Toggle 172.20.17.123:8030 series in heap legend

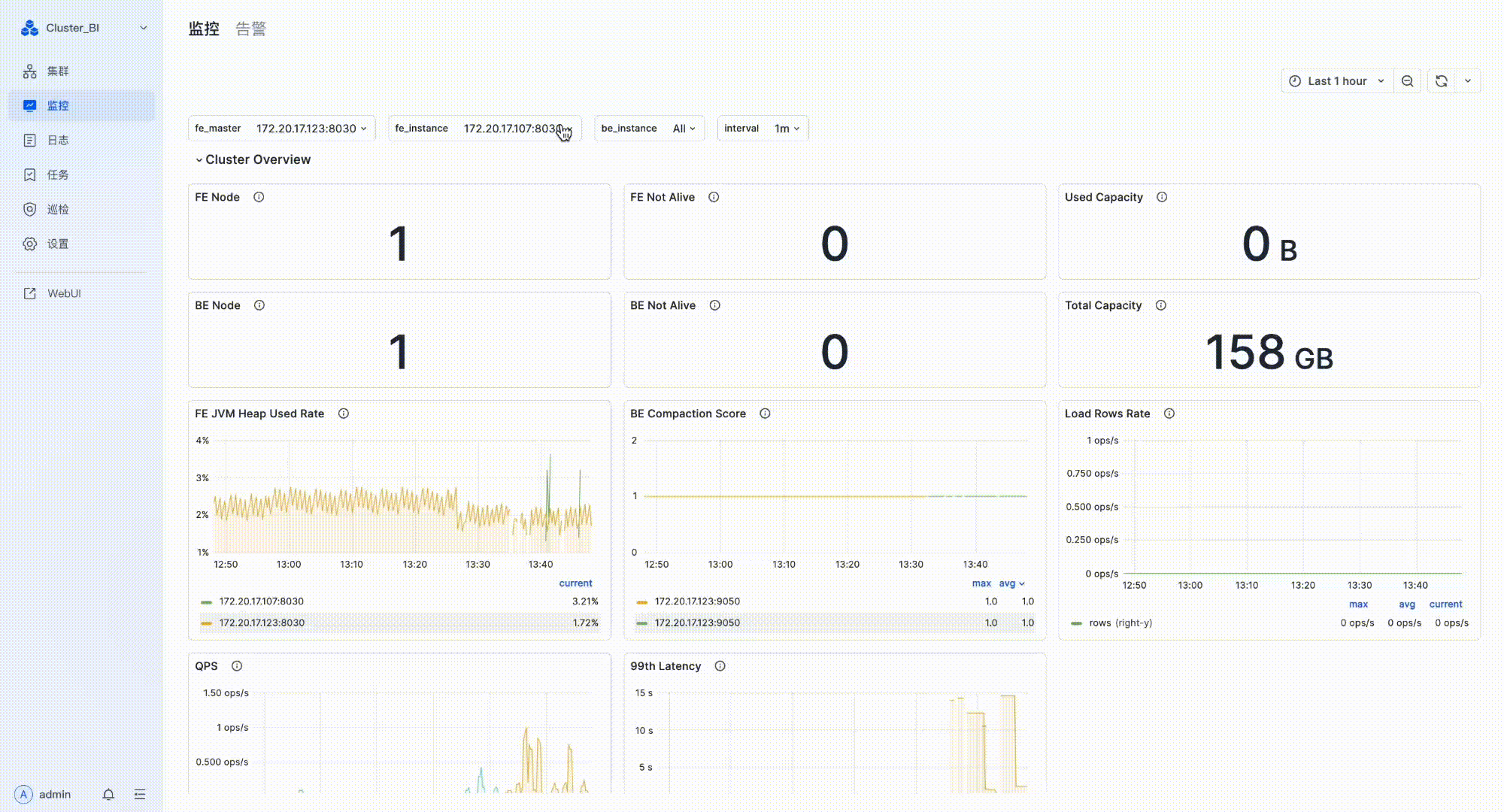261,623
